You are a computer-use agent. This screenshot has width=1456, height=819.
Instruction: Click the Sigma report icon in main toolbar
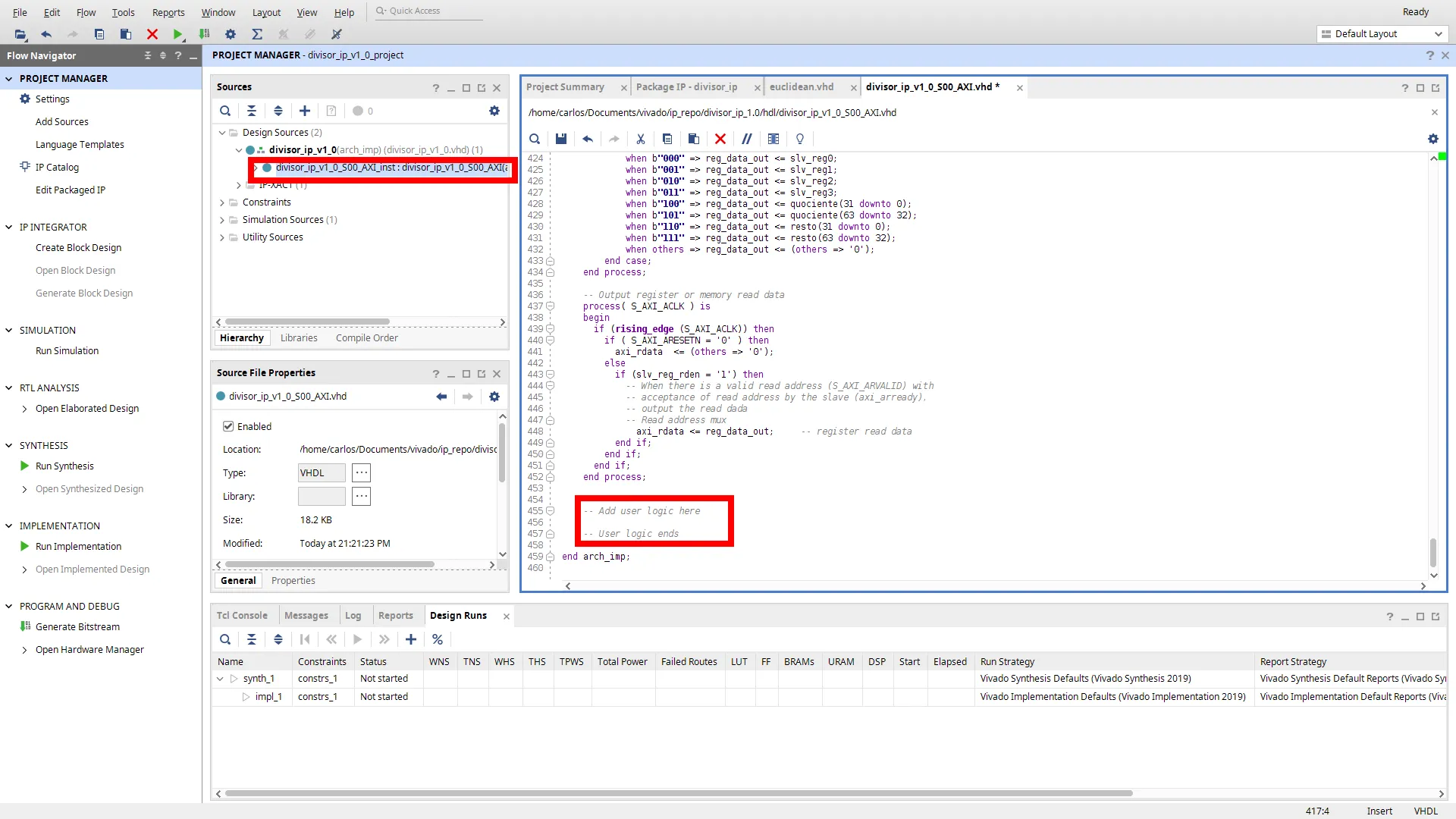pos(257,34)
